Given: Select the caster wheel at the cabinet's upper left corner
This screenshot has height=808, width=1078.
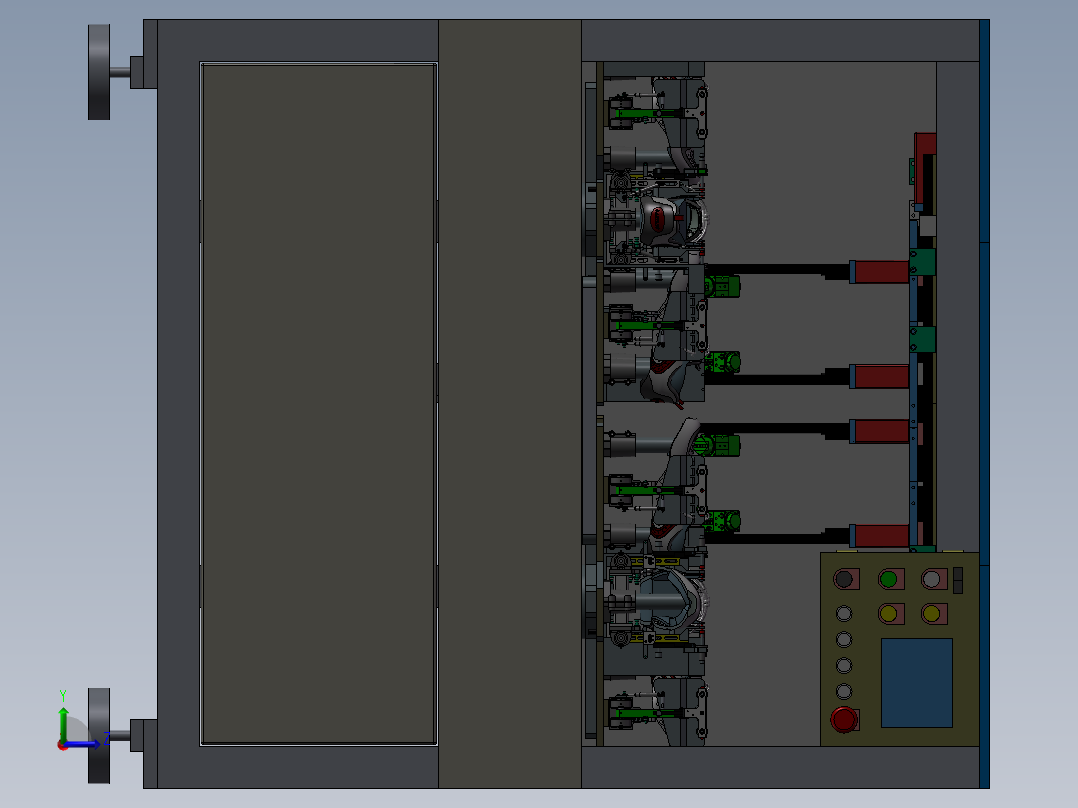Looking at the screenshot, I should tap(99, 72).
